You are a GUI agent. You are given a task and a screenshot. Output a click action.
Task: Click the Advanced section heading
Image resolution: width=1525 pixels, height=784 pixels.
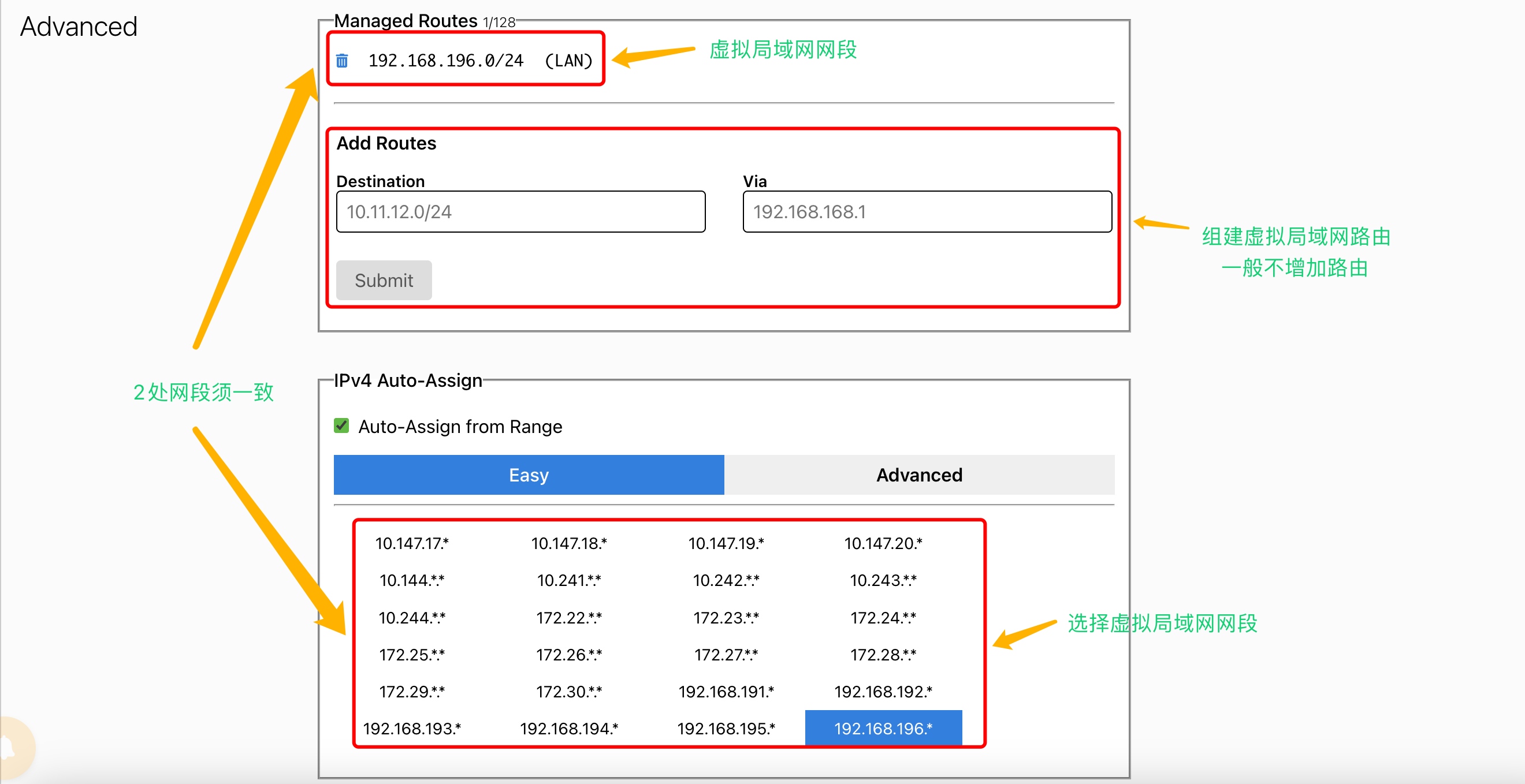pyautogui.click(x=79, y=27)
